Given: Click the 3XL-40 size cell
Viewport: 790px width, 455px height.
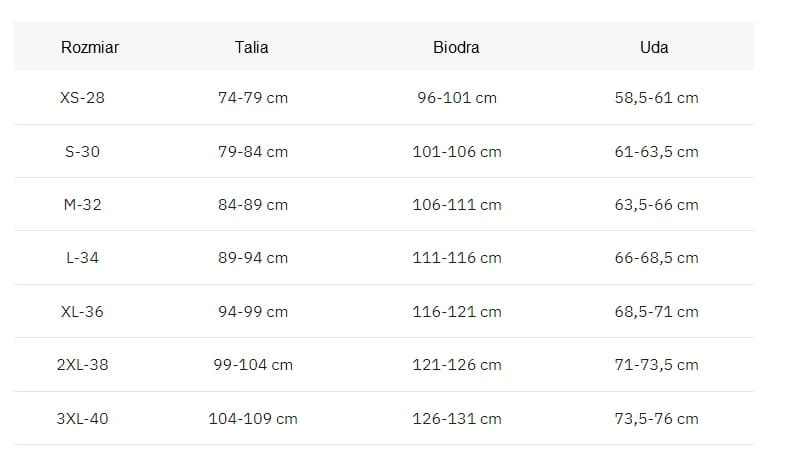Looking at the screenshot, I should coord(82,418).
